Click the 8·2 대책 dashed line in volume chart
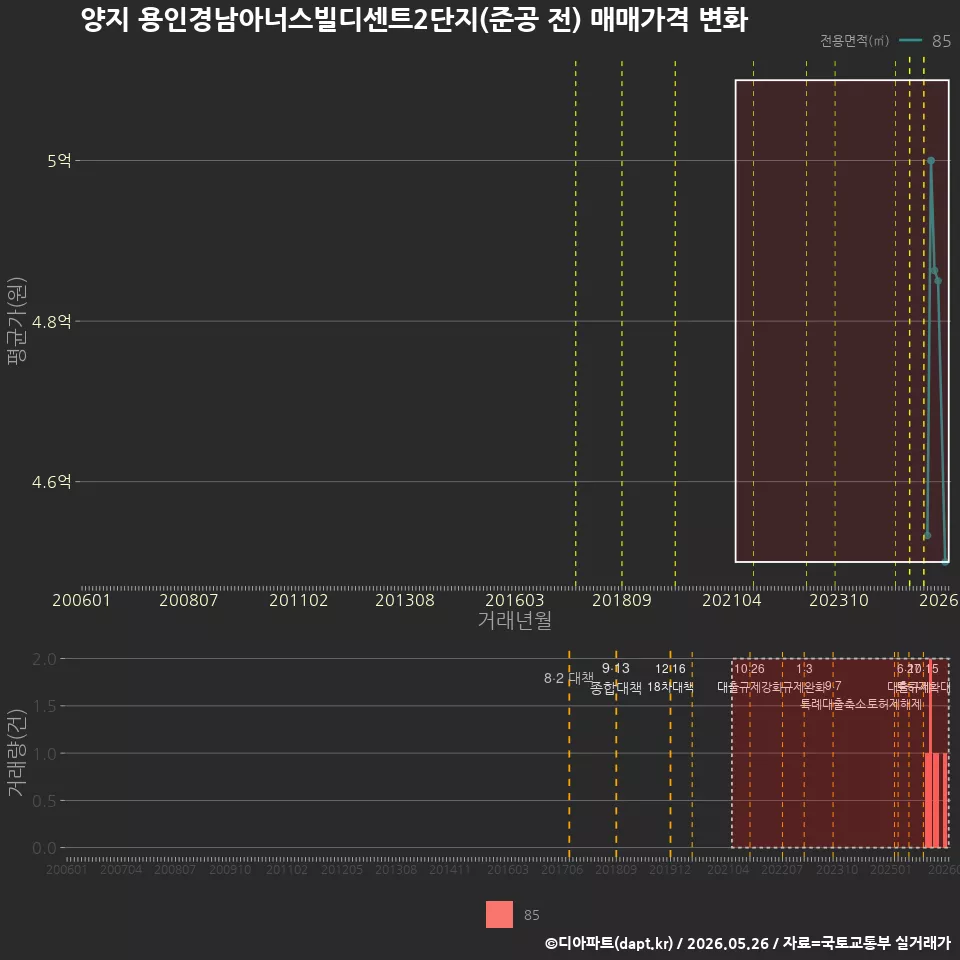The height and width of the screenshot is (960, 960). click(569, 754)
